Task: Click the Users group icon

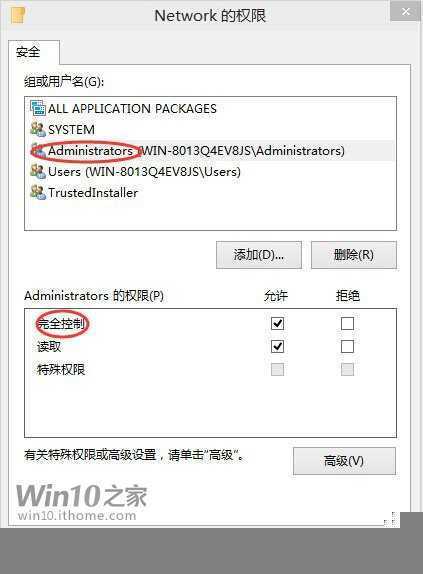Action: pyautogui.click(x=38, y=171)
